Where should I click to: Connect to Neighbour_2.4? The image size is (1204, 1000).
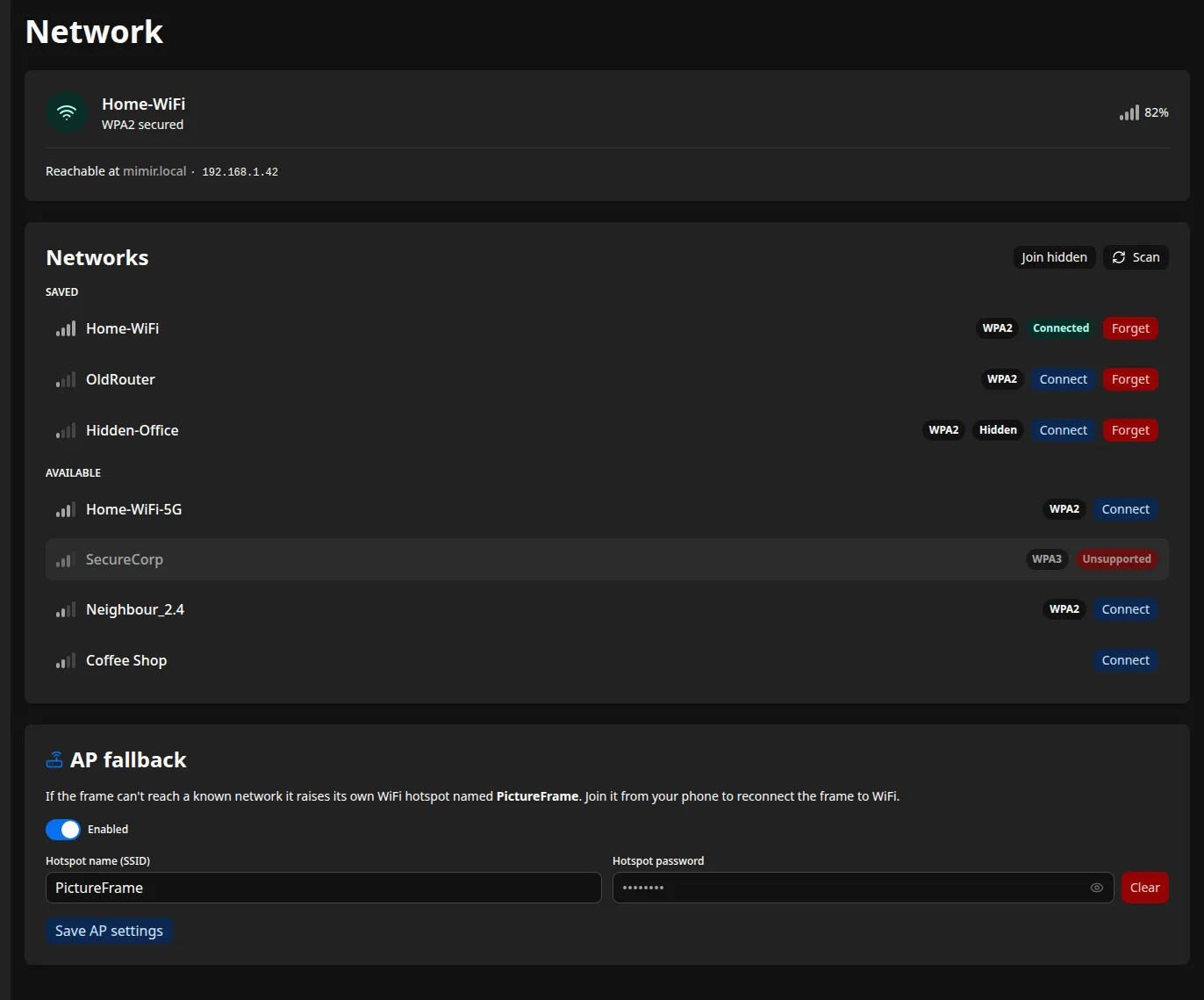[x=1125, y=609]
